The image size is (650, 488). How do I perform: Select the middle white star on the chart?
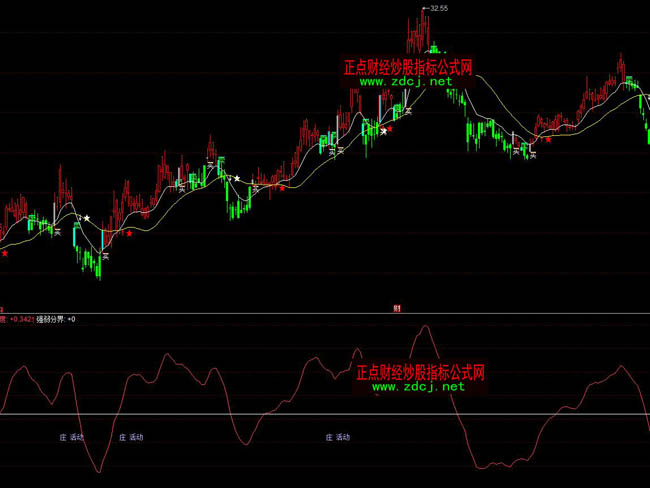click(x=237, y=179)
